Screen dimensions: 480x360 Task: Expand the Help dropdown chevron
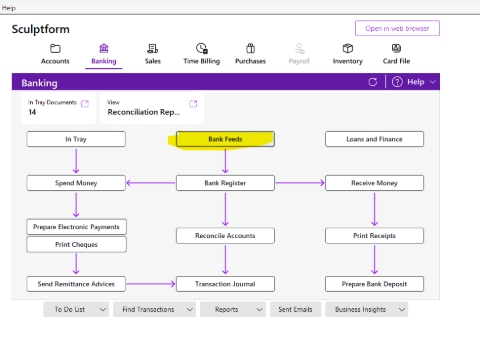click(432, 82)
